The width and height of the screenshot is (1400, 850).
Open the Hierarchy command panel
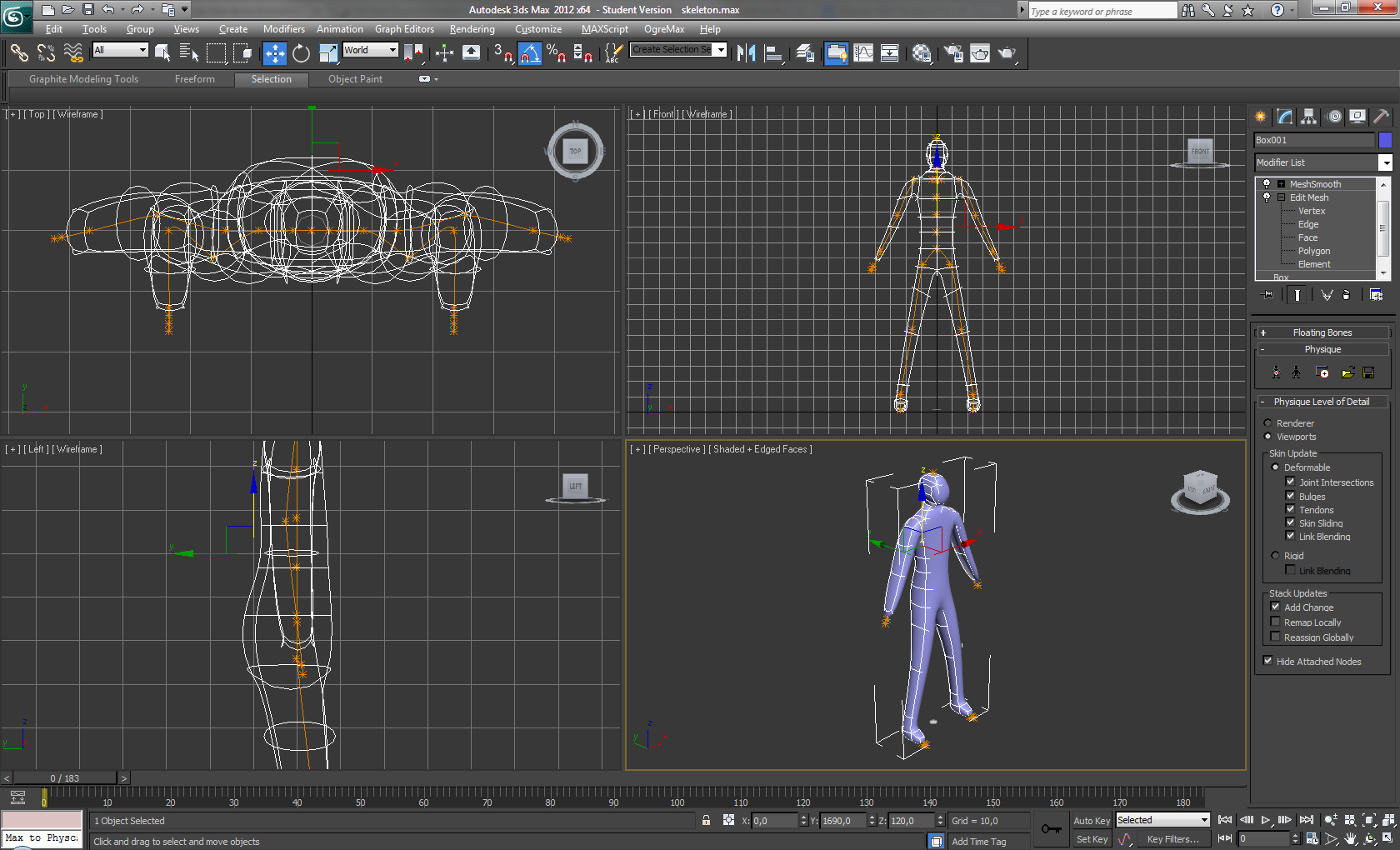click(1308, 117)
